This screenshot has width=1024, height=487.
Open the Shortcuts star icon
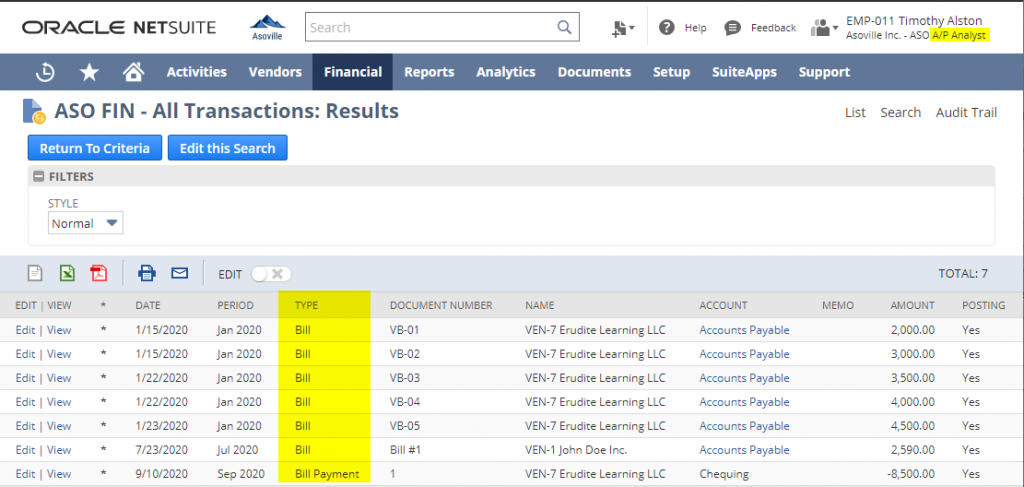(x=89, y=72)
